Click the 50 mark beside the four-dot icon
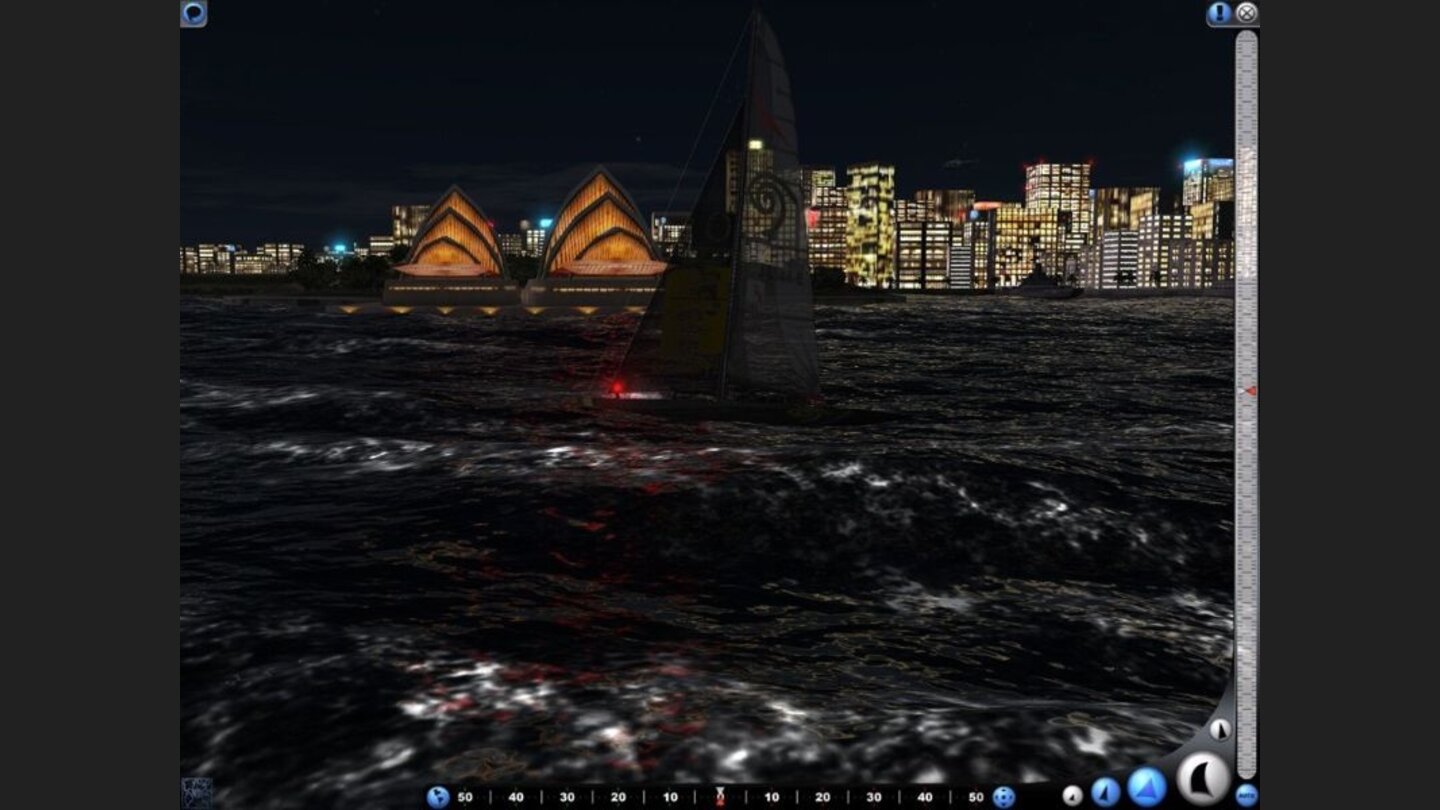The height and width of the screenshot is (810, 1440). pos(976,797)
